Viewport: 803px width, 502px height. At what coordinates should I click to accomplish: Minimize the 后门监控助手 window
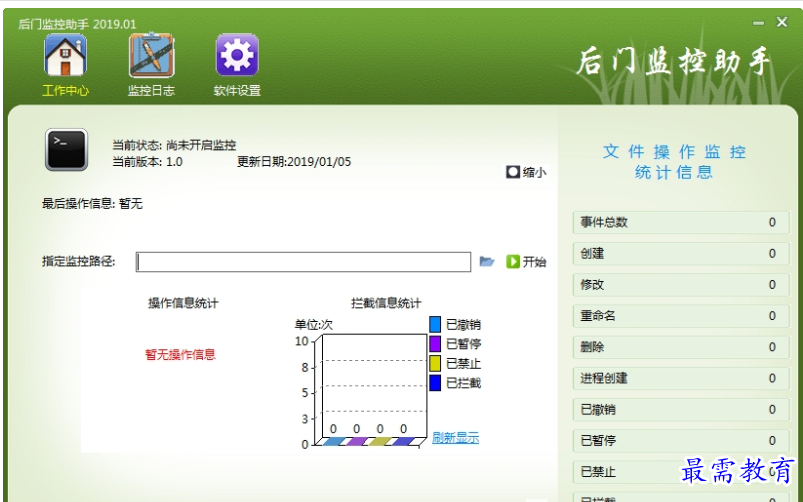point(758,23)
